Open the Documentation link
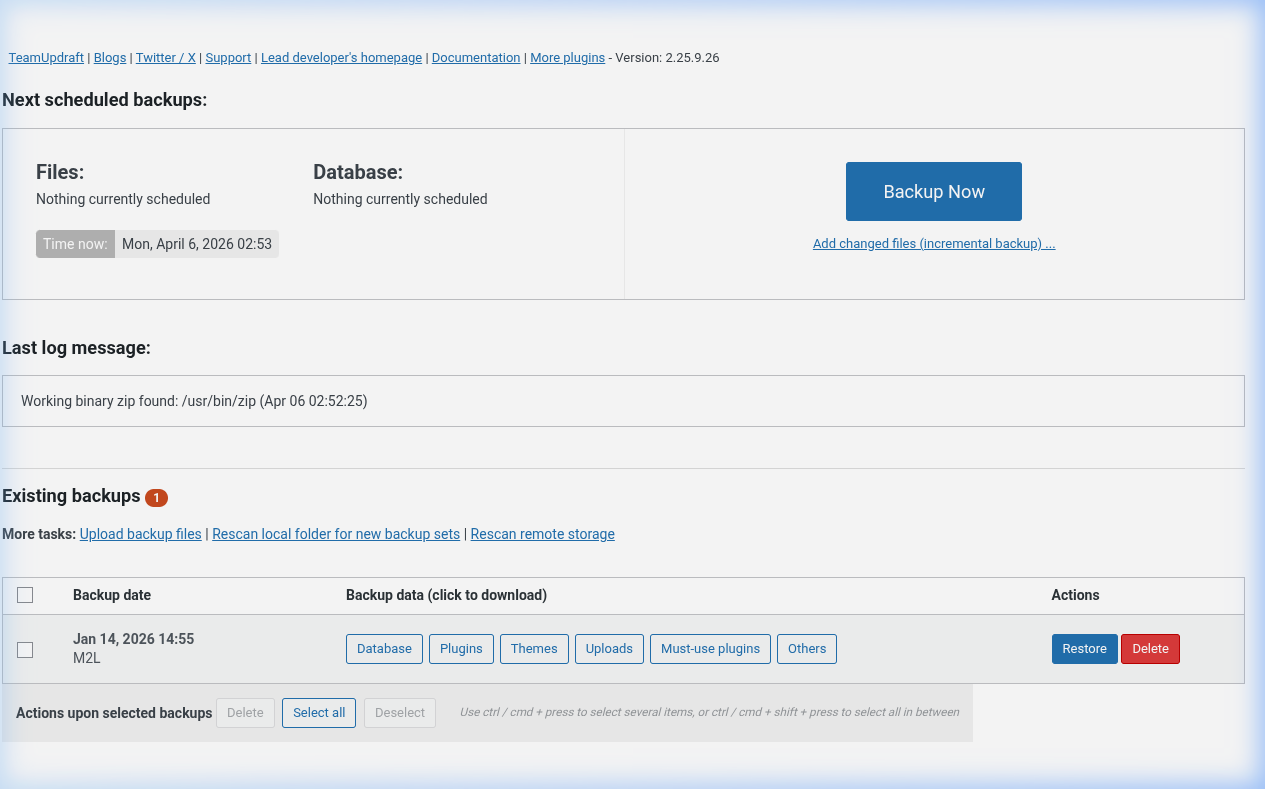Viewport: 1265px width, 789px height. tap(475, 57)
